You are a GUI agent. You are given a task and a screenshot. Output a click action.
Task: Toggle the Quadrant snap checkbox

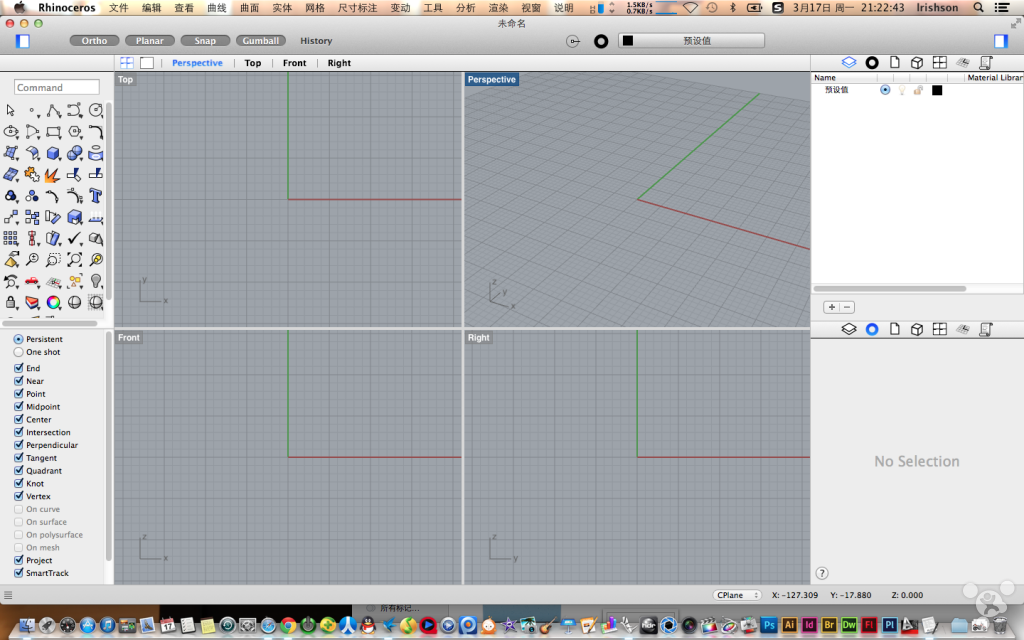point(19,471)
